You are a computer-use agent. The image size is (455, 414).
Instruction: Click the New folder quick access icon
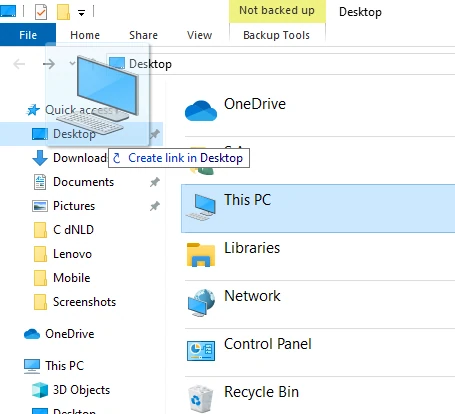[63, 12]
